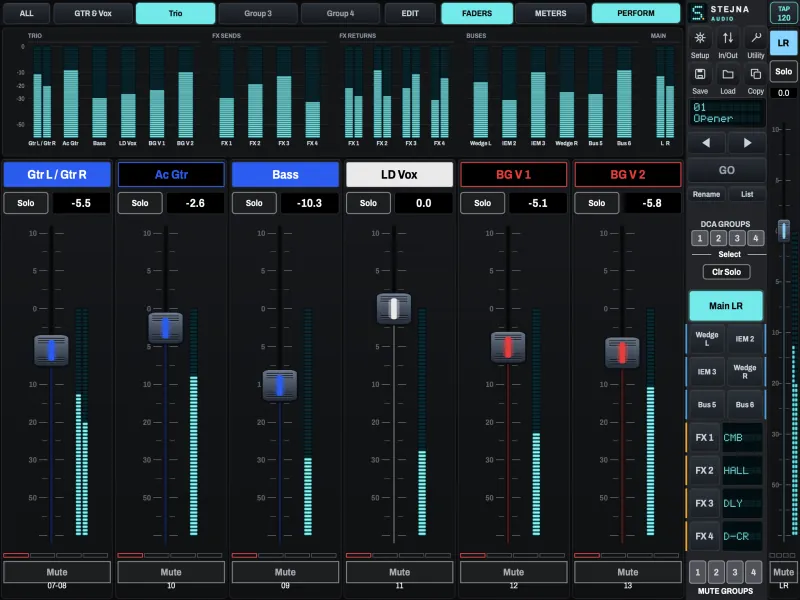This screenshot has width=800, height=600.
Task: Open the Setup gear icon
Action: click(x=700, y=38)
